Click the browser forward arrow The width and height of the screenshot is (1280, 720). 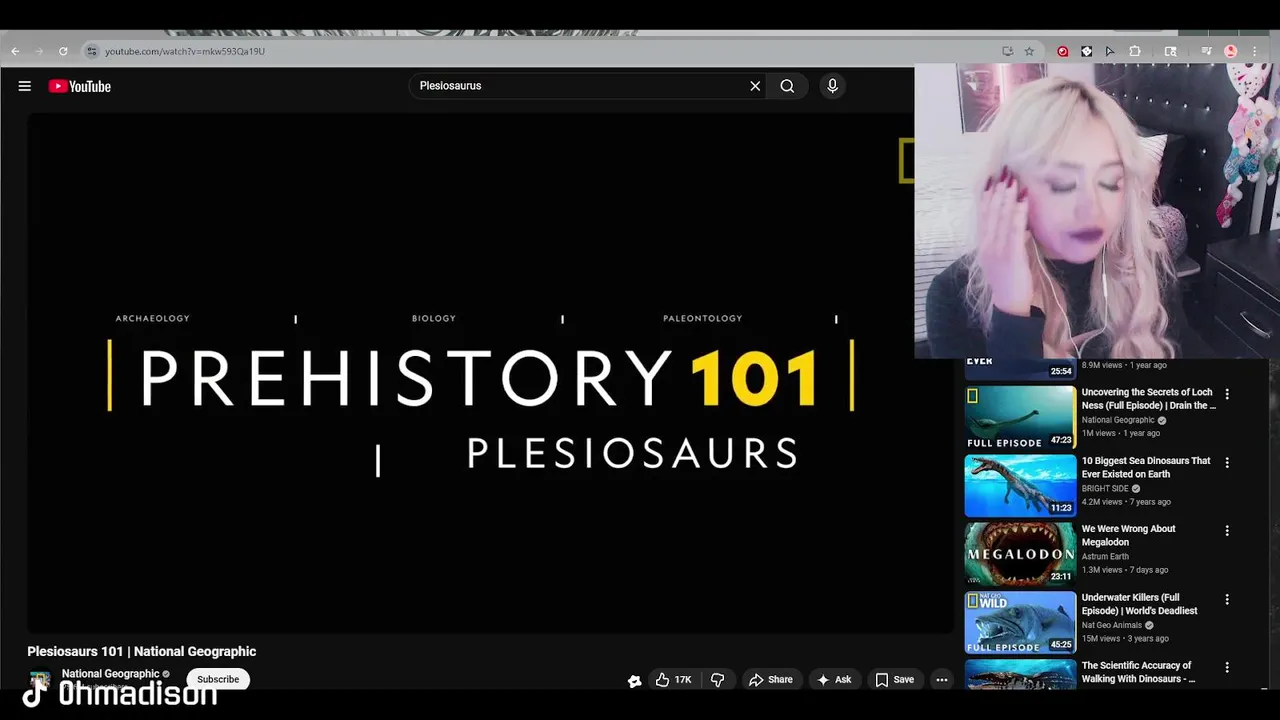(x=39, y=51)
